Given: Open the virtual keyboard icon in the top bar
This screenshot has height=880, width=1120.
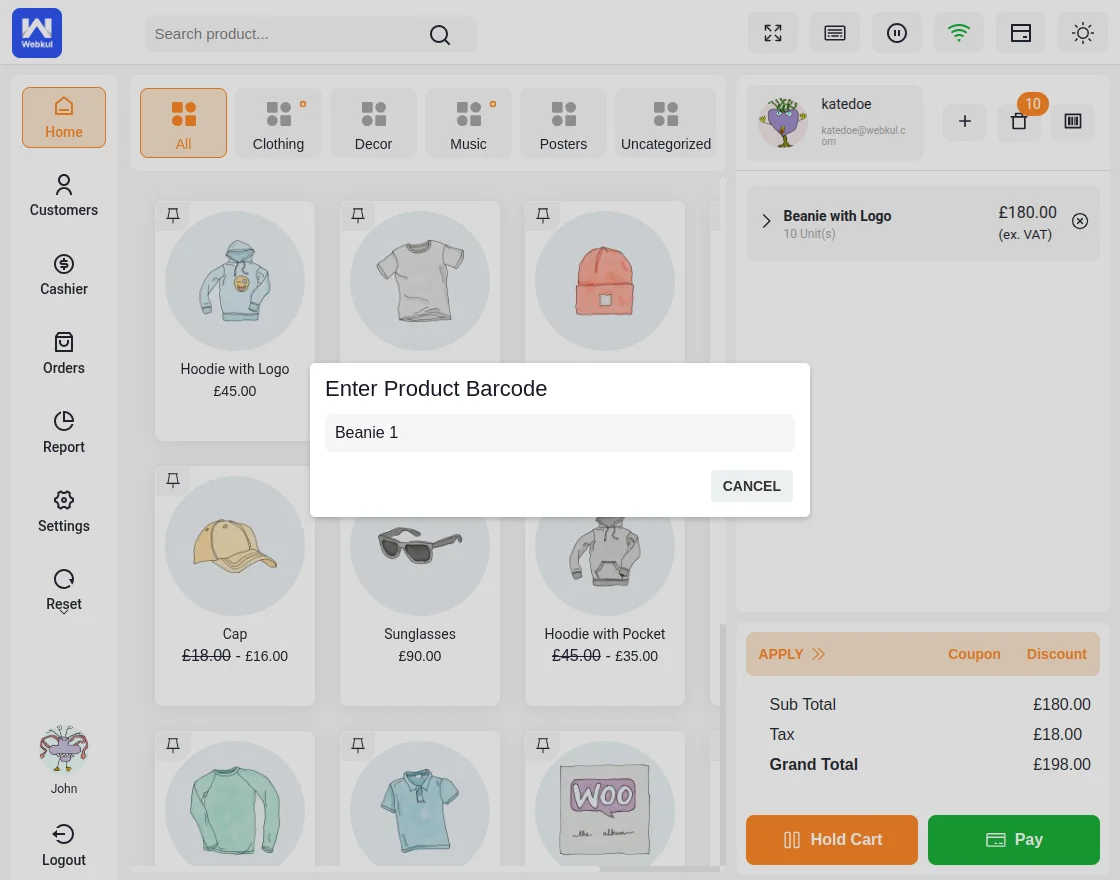Looking at the screenshot, I should click(835, 33).
